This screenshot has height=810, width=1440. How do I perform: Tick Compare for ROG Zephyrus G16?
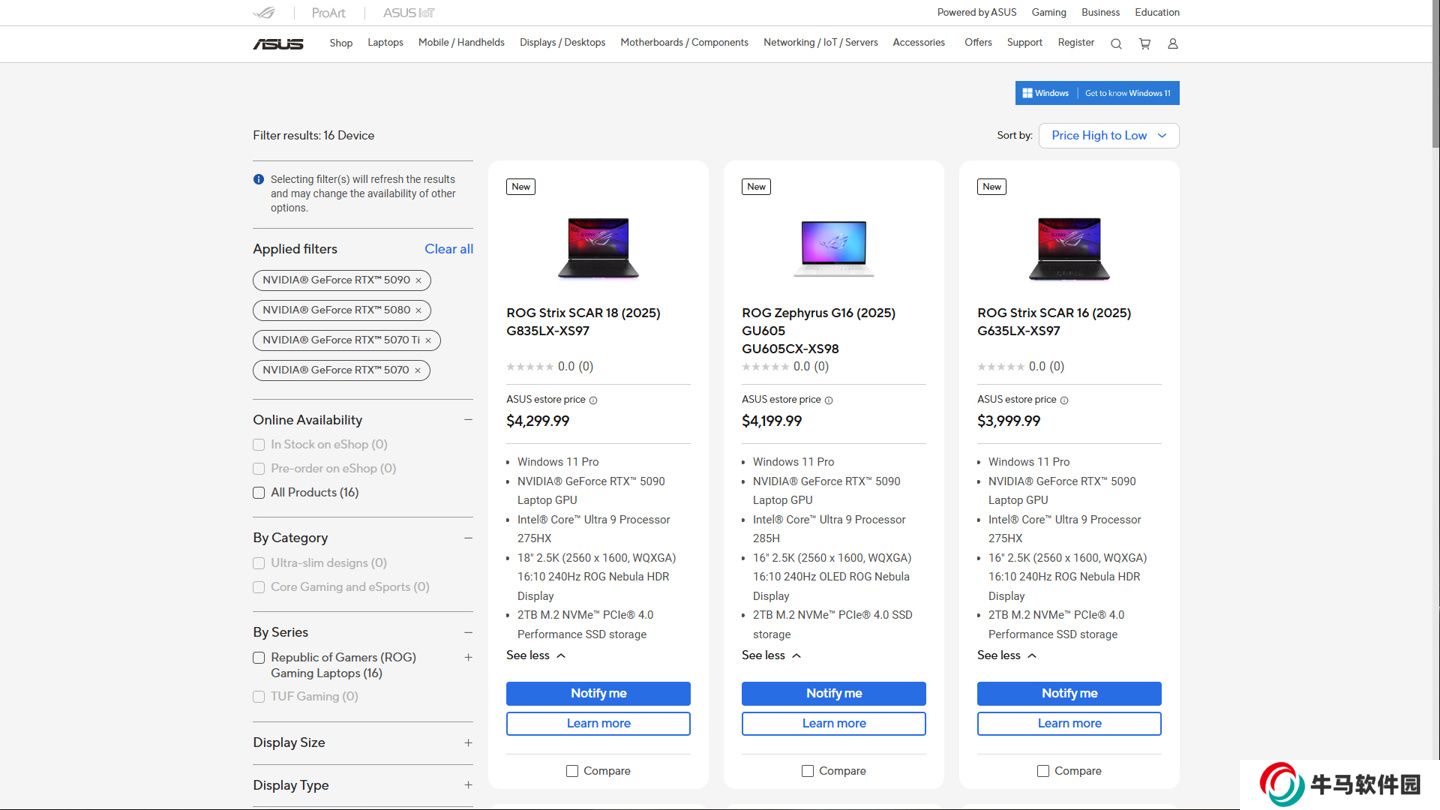click(808, 771)
